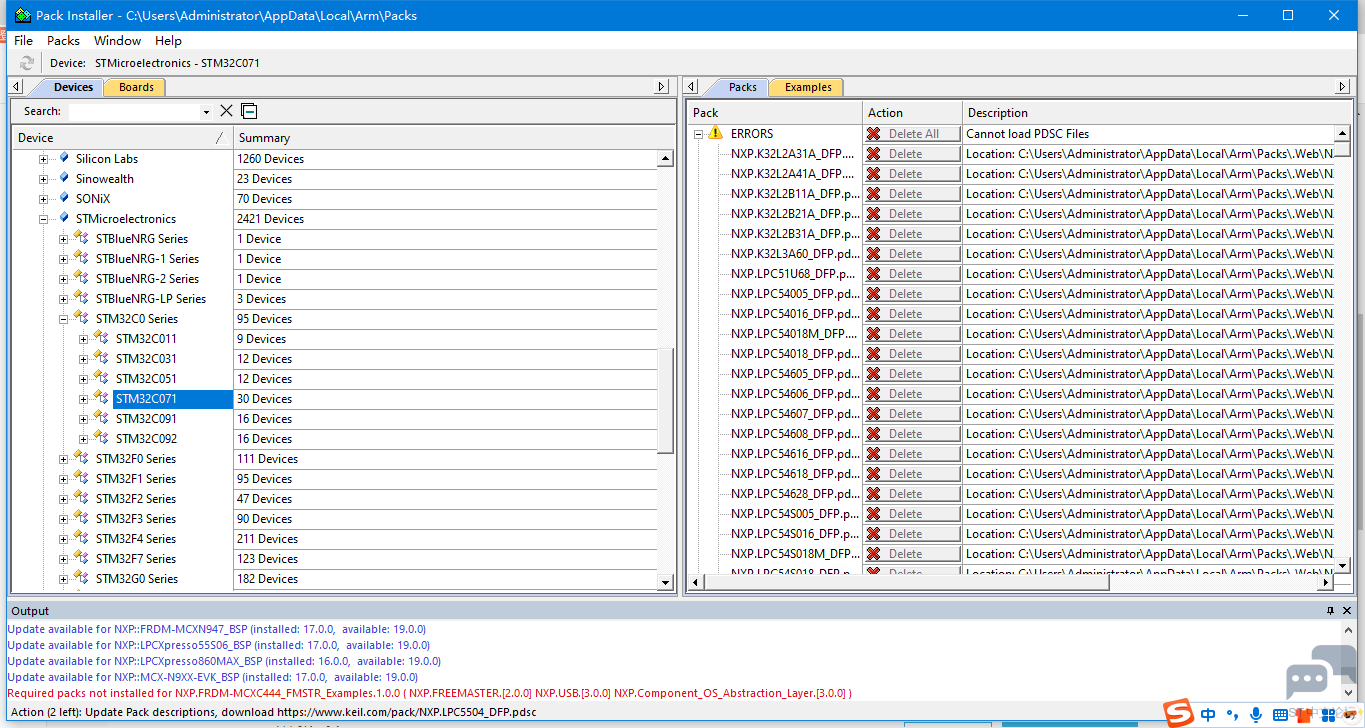Viewport: 1365px width, 728px height.
Task: Clear the search field with X icon
Action: point(226,111)
